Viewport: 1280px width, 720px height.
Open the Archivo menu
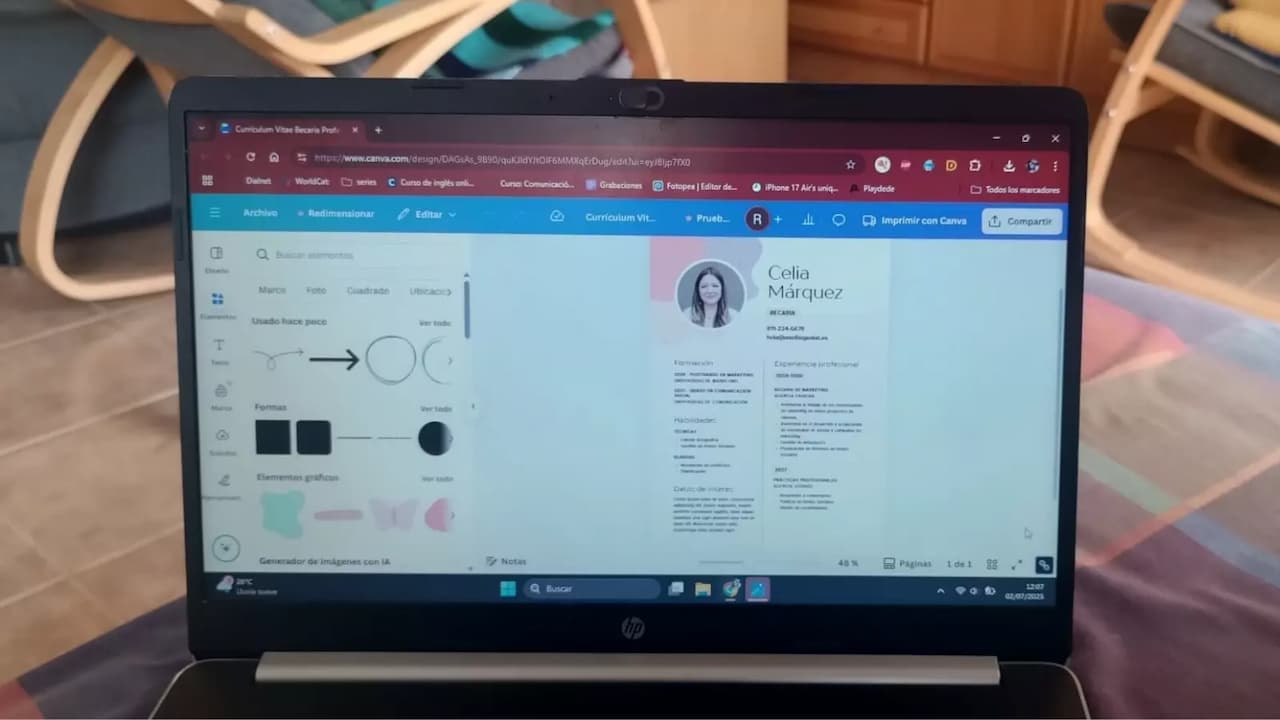click(260, 213)
